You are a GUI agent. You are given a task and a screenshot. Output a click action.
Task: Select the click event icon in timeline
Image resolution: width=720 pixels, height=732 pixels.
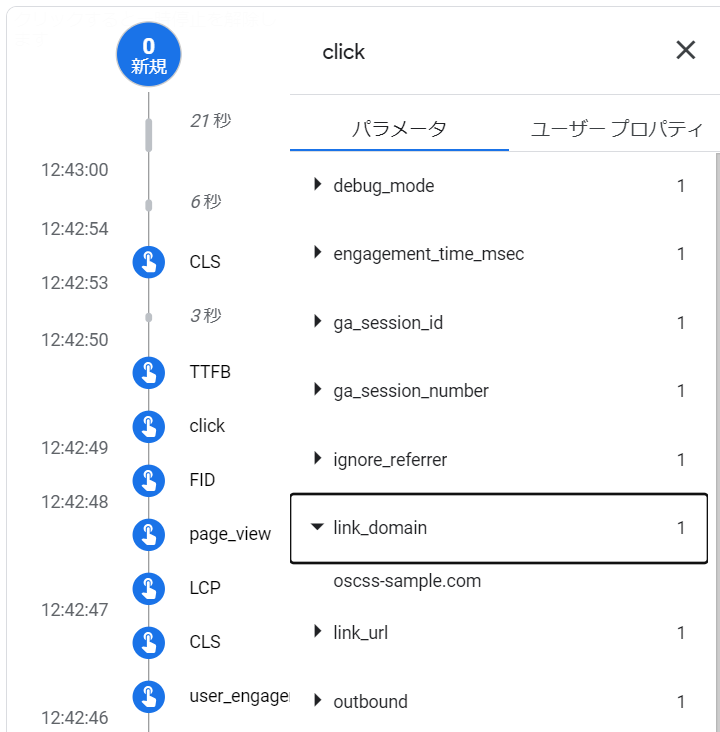click(x=148, y=426)
